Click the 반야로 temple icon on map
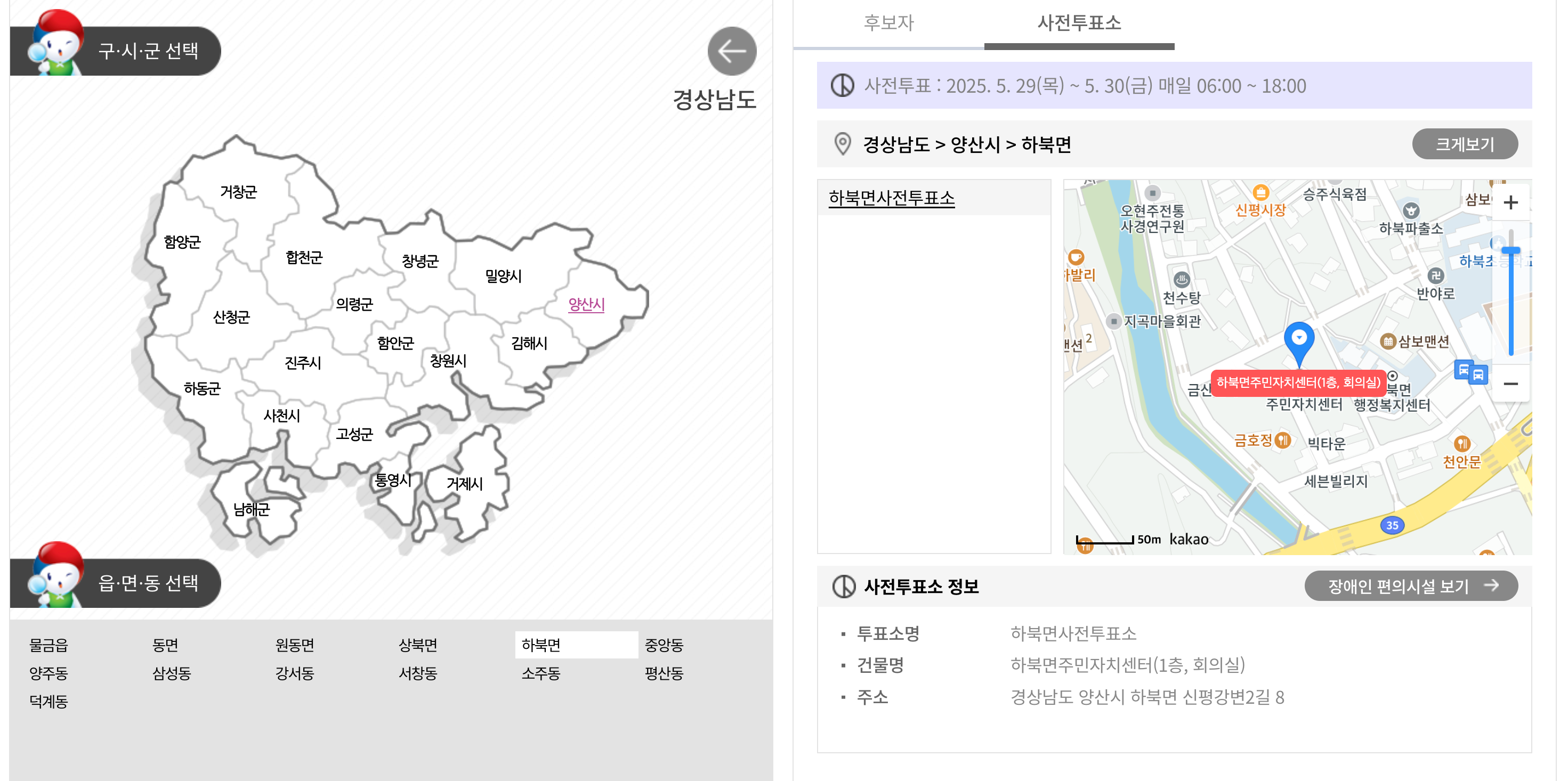This screenshot has height=781, width=1568. pyautogui.click(x=1435, y=275)
